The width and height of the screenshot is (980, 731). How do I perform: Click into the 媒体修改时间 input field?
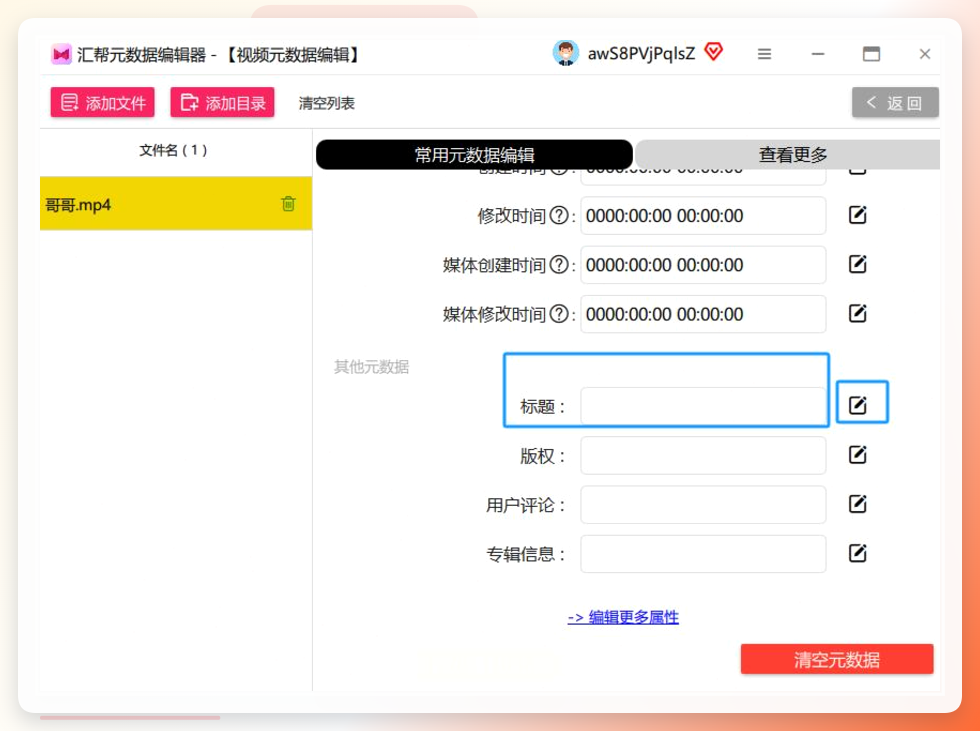703,314
